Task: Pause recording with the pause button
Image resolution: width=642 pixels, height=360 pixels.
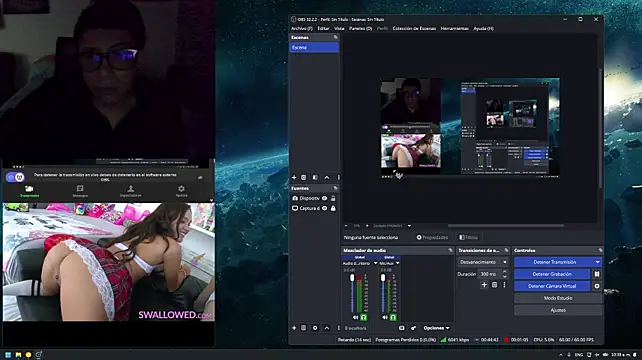Action: coord(597,274)
